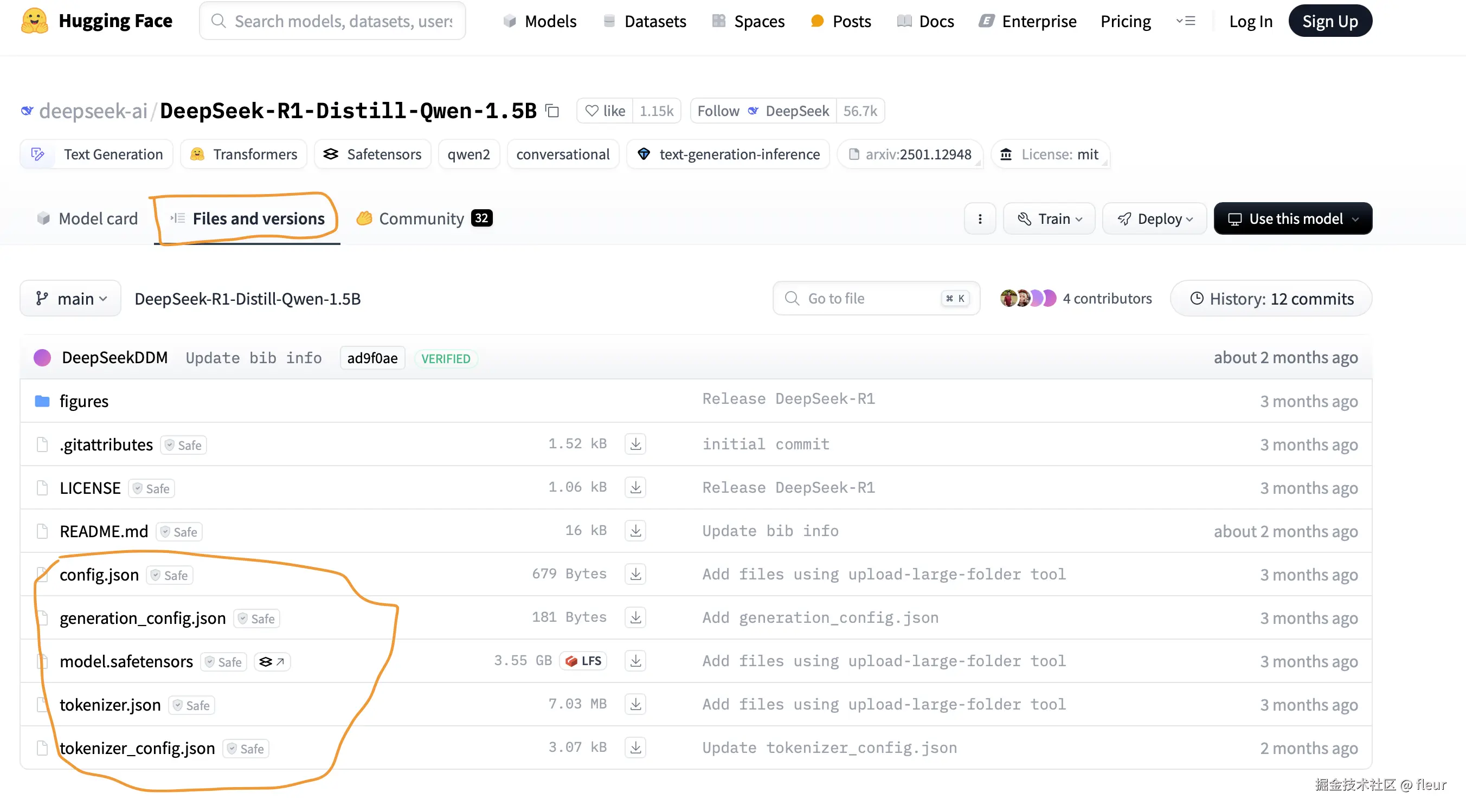Open History: 12 commits link
This screenshot has height=812, width=1466.
click(x=1271, y=299)
